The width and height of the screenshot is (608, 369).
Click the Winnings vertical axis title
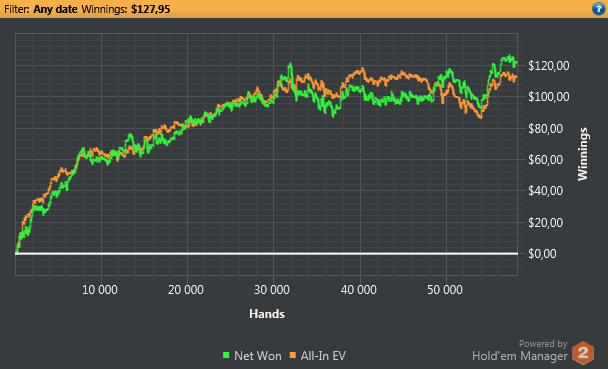(583, 154)
